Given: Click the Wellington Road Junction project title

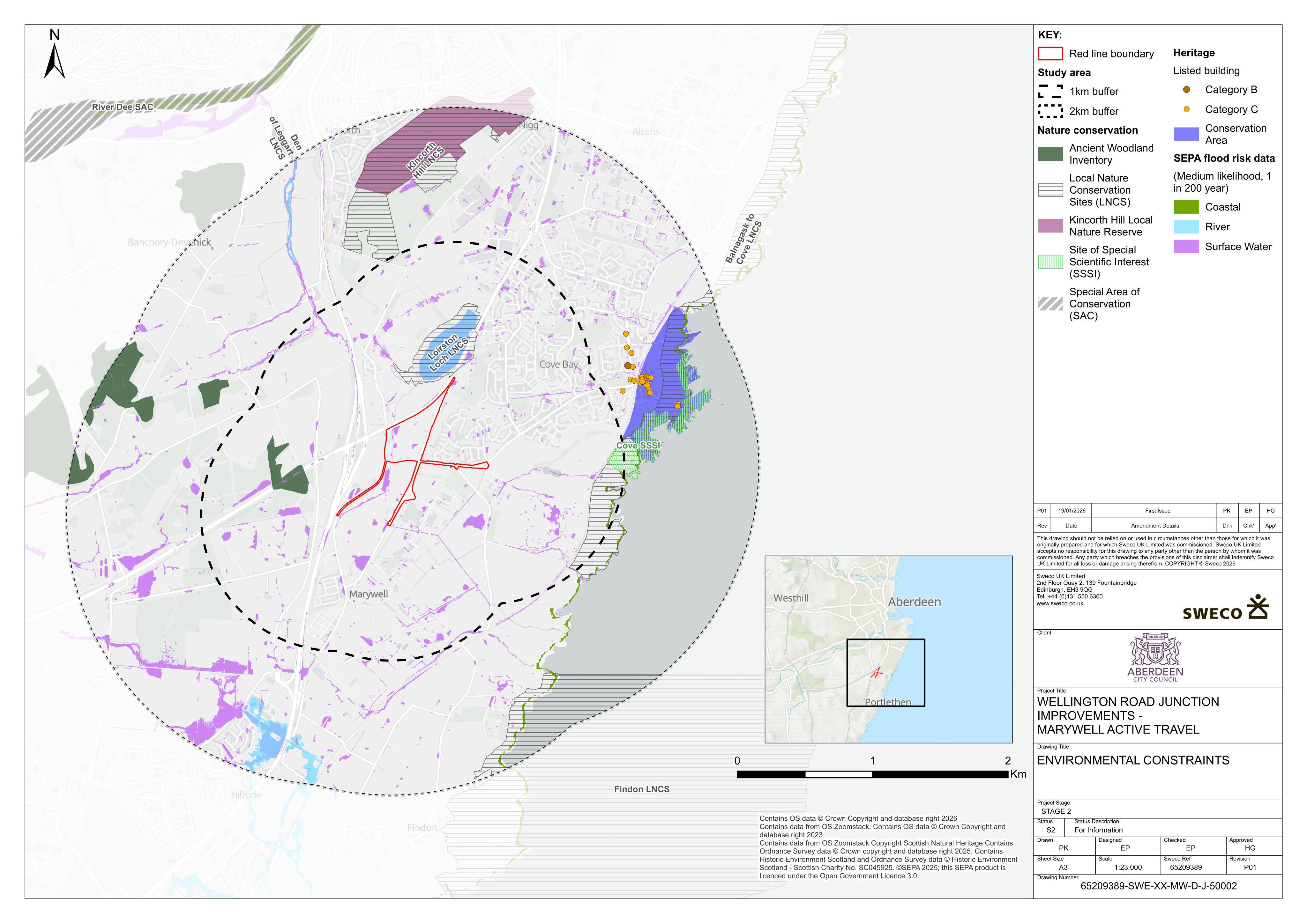Looking at the screenshot, I should click(1128, 716).
